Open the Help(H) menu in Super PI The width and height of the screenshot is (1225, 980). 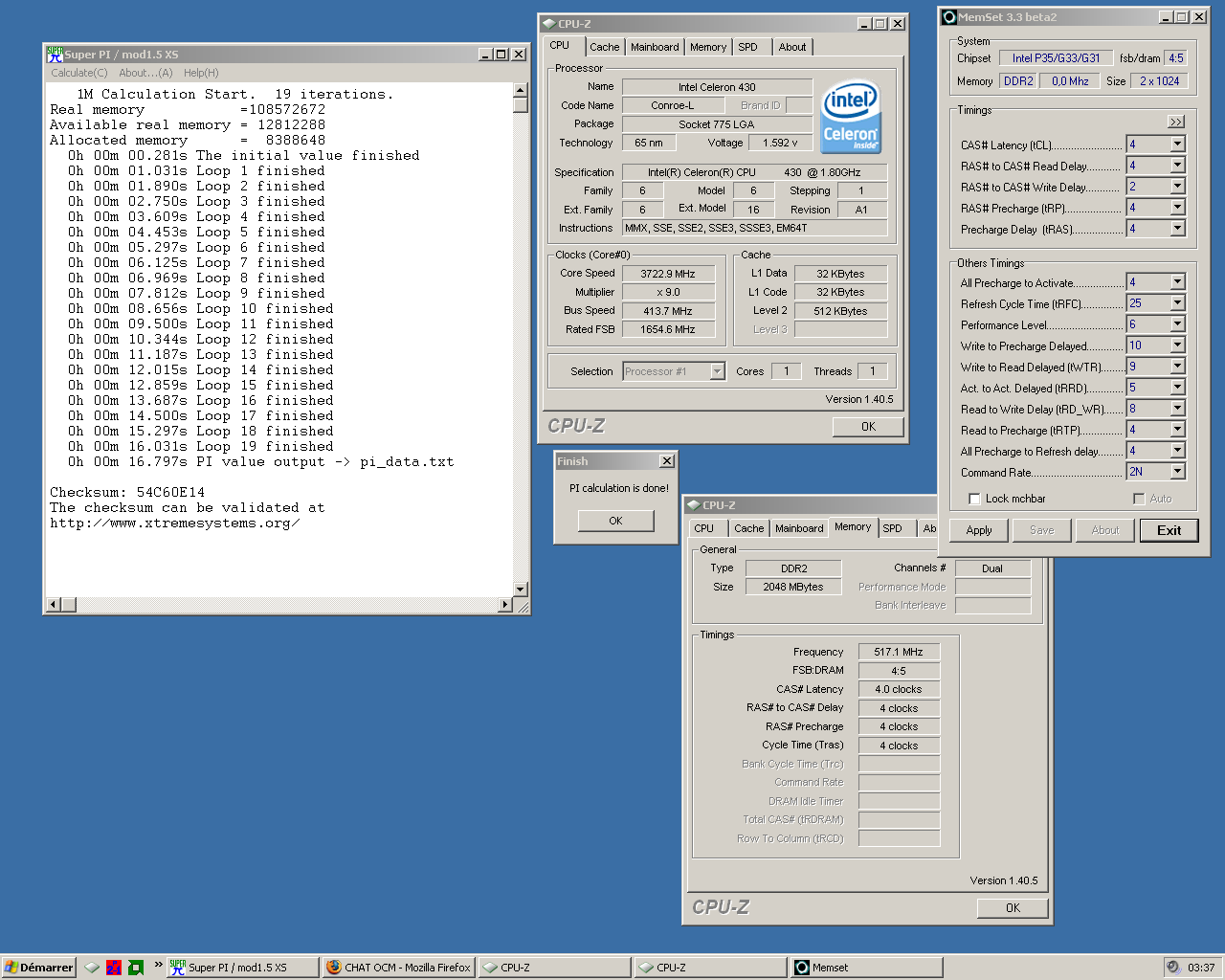coord(201,73)
